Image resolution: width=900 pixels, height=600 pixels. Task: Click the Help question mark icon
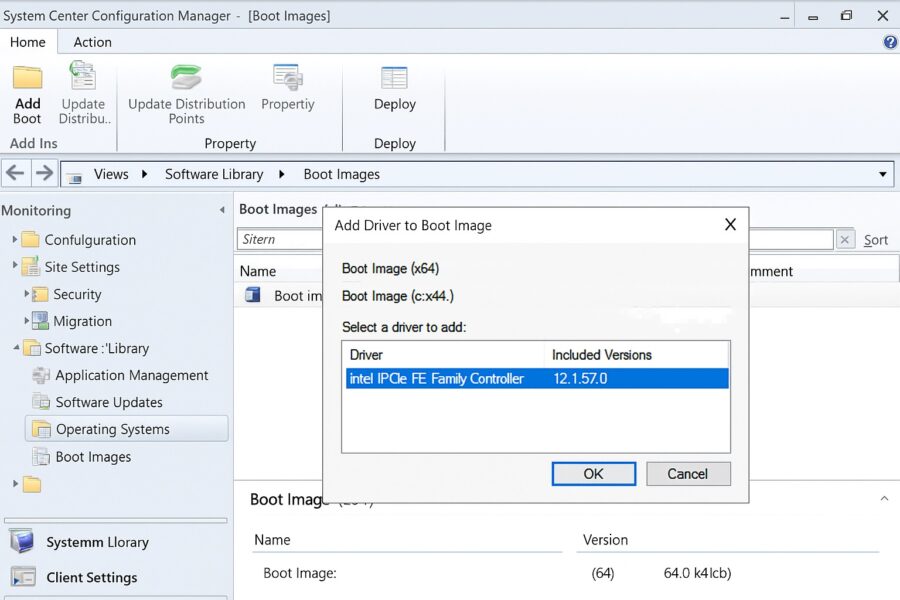coord(889,41)
